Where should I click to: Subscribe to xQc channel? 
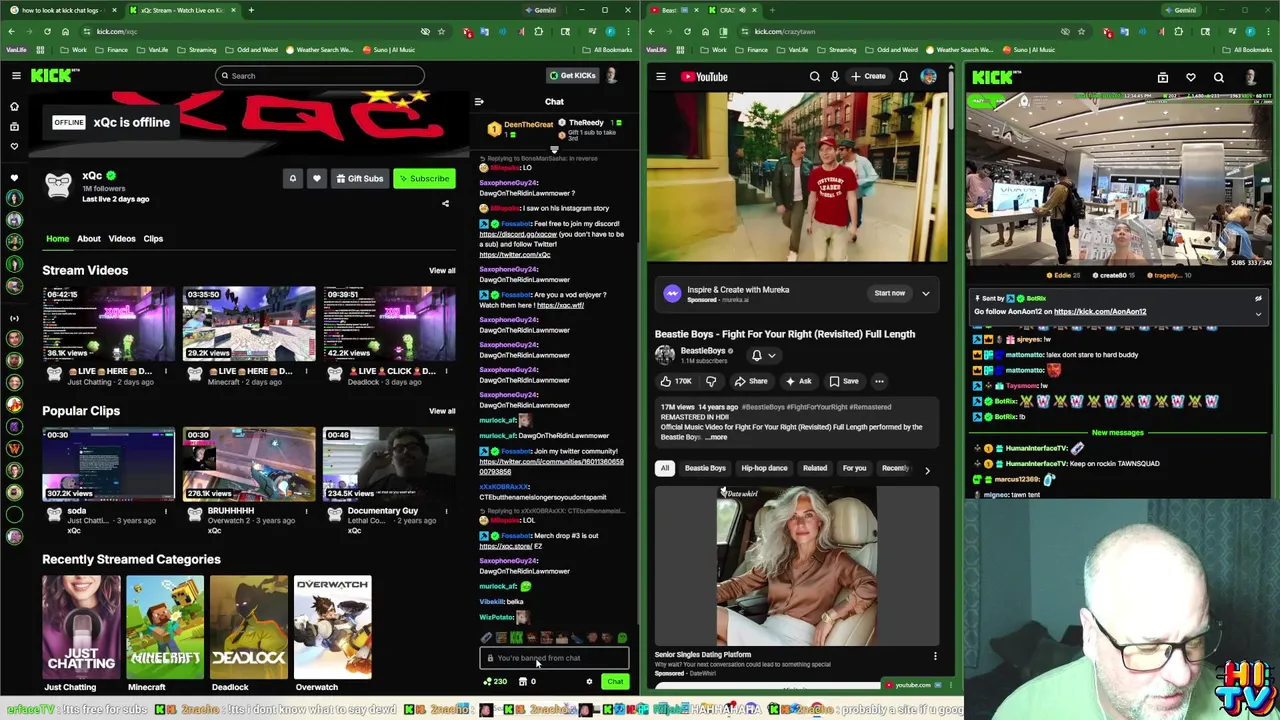pos(424,178)
